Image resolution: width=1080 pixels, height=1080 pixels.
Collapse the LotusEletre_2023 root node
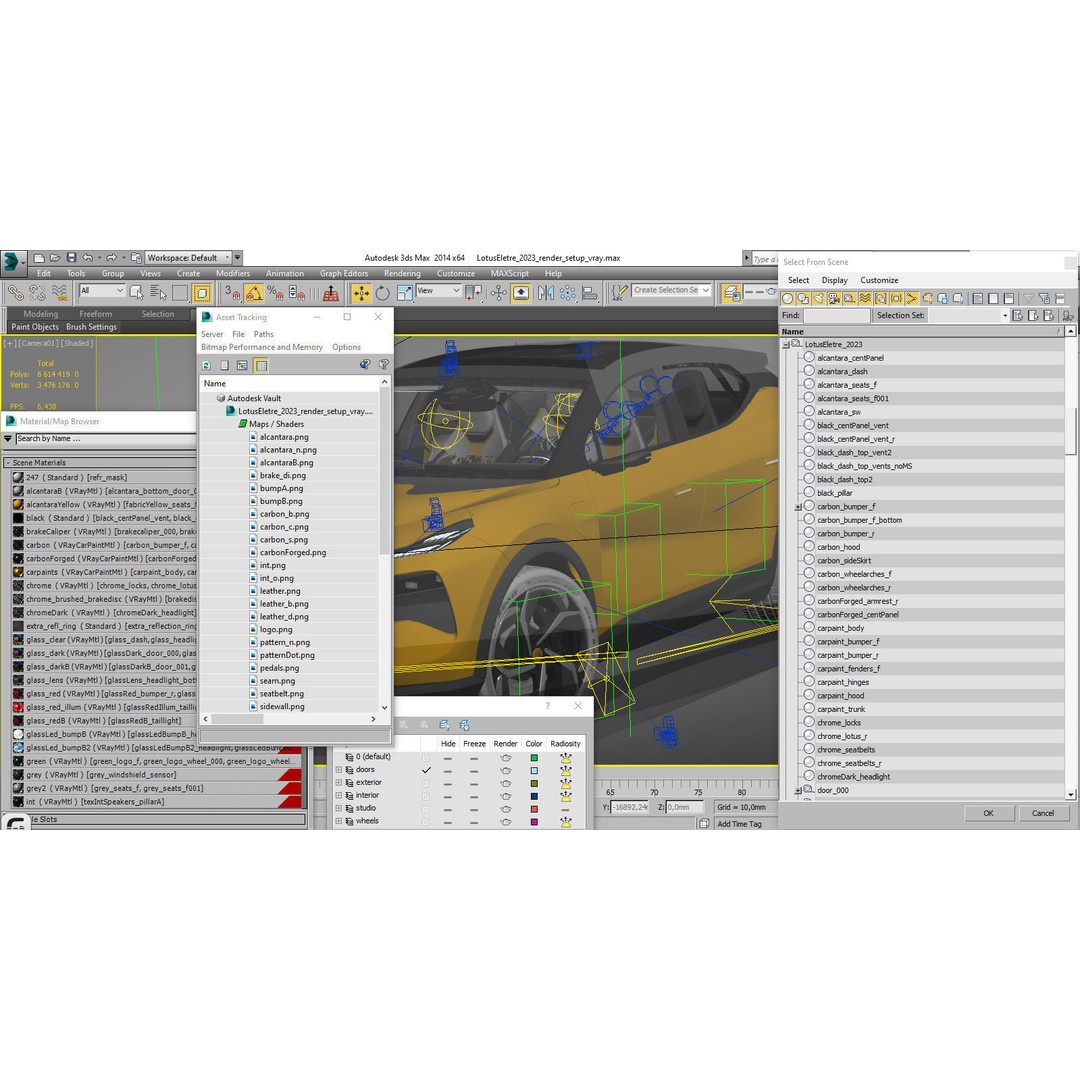(x=787, y=344)
